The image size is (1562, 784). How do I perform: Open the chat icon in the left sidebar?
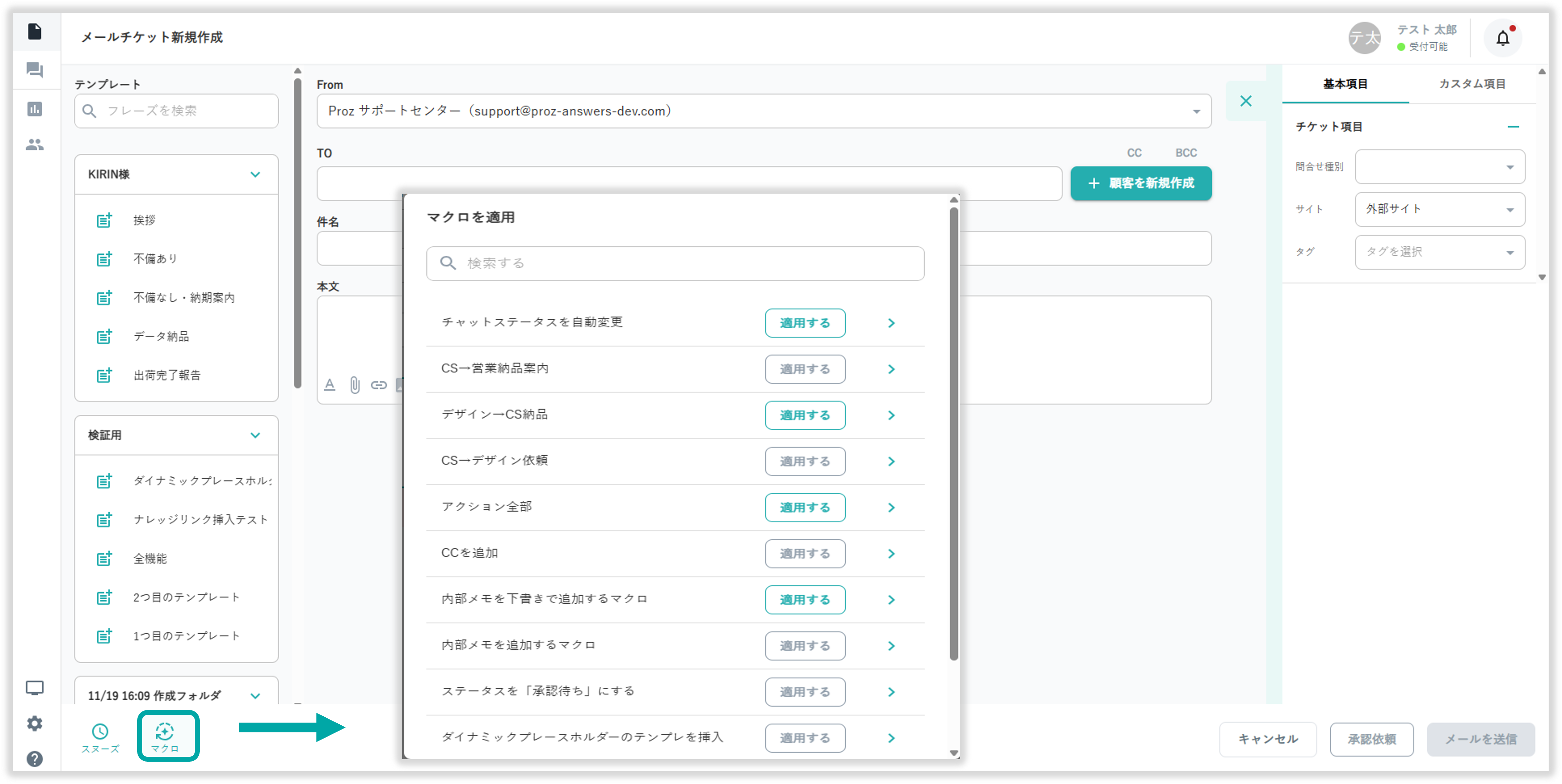click(x=35, y=70)
